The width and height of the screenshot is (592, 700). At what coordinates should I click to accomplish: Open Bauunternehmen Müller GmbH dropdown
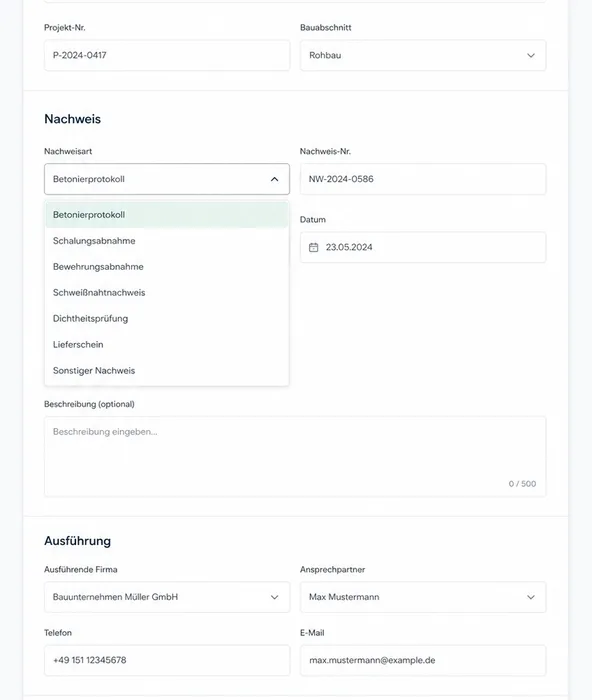(x=167, y=597)
